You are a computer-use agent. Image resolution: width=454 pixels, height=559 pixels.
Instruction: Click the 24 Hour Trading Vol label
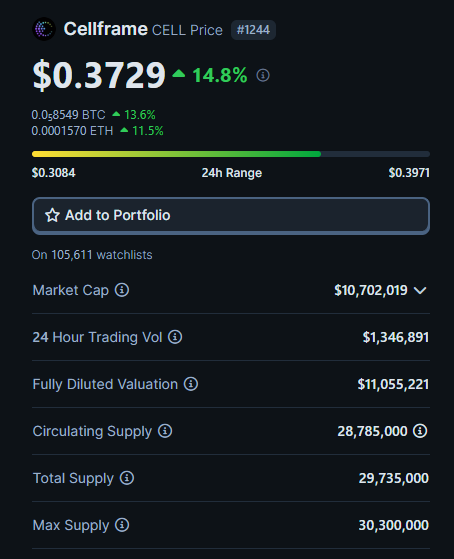(97, 337)
